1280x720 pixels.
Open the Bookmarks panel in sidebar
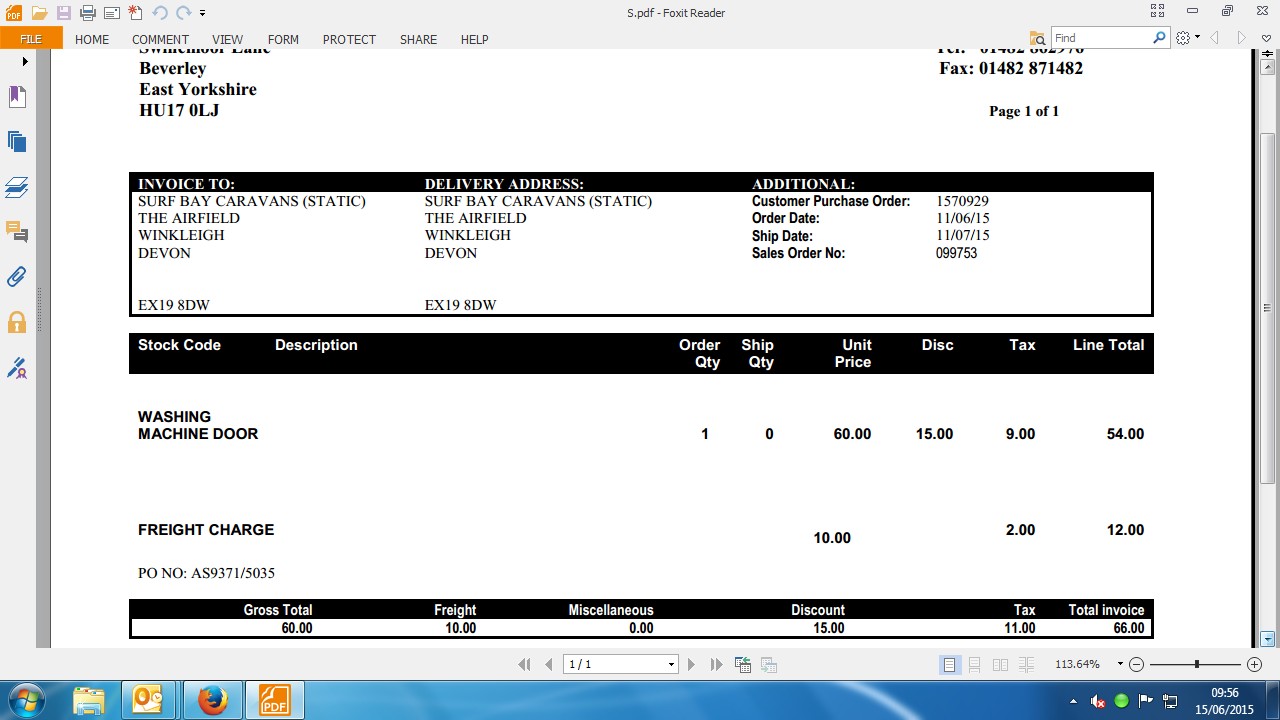click(x=17, y=96)
